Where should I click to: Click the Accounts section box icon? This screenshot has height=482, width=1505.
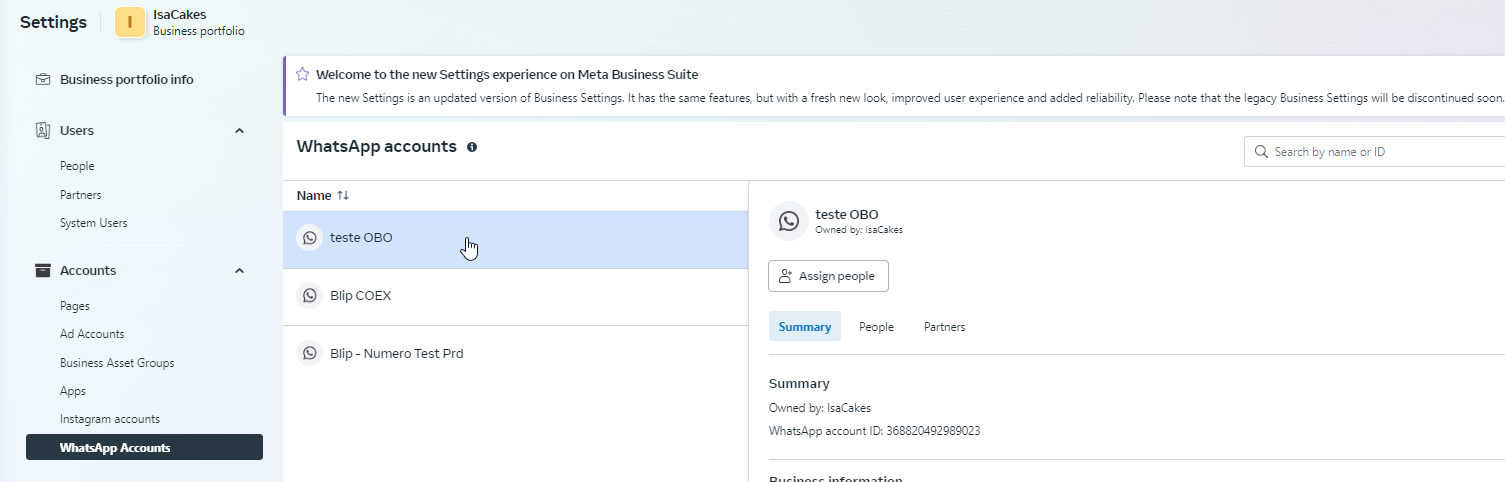(x=43, y=270)
